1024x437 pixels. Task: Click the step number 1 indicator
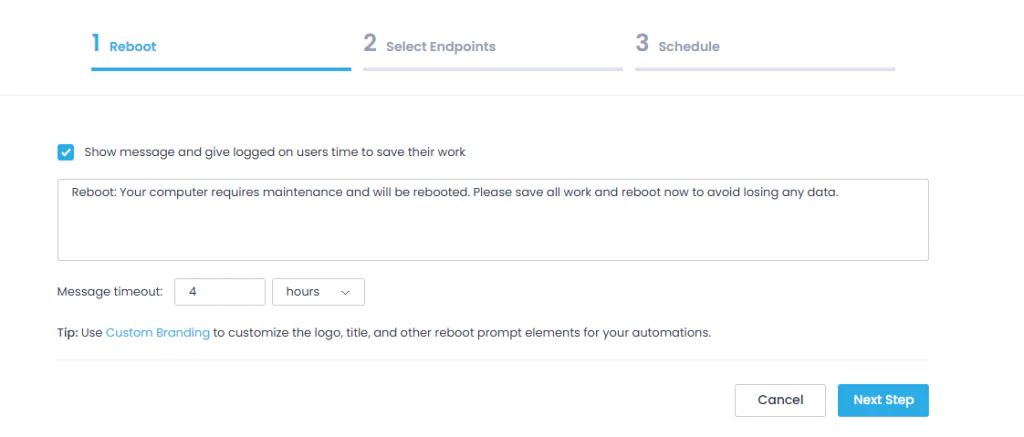coord(96,43)
